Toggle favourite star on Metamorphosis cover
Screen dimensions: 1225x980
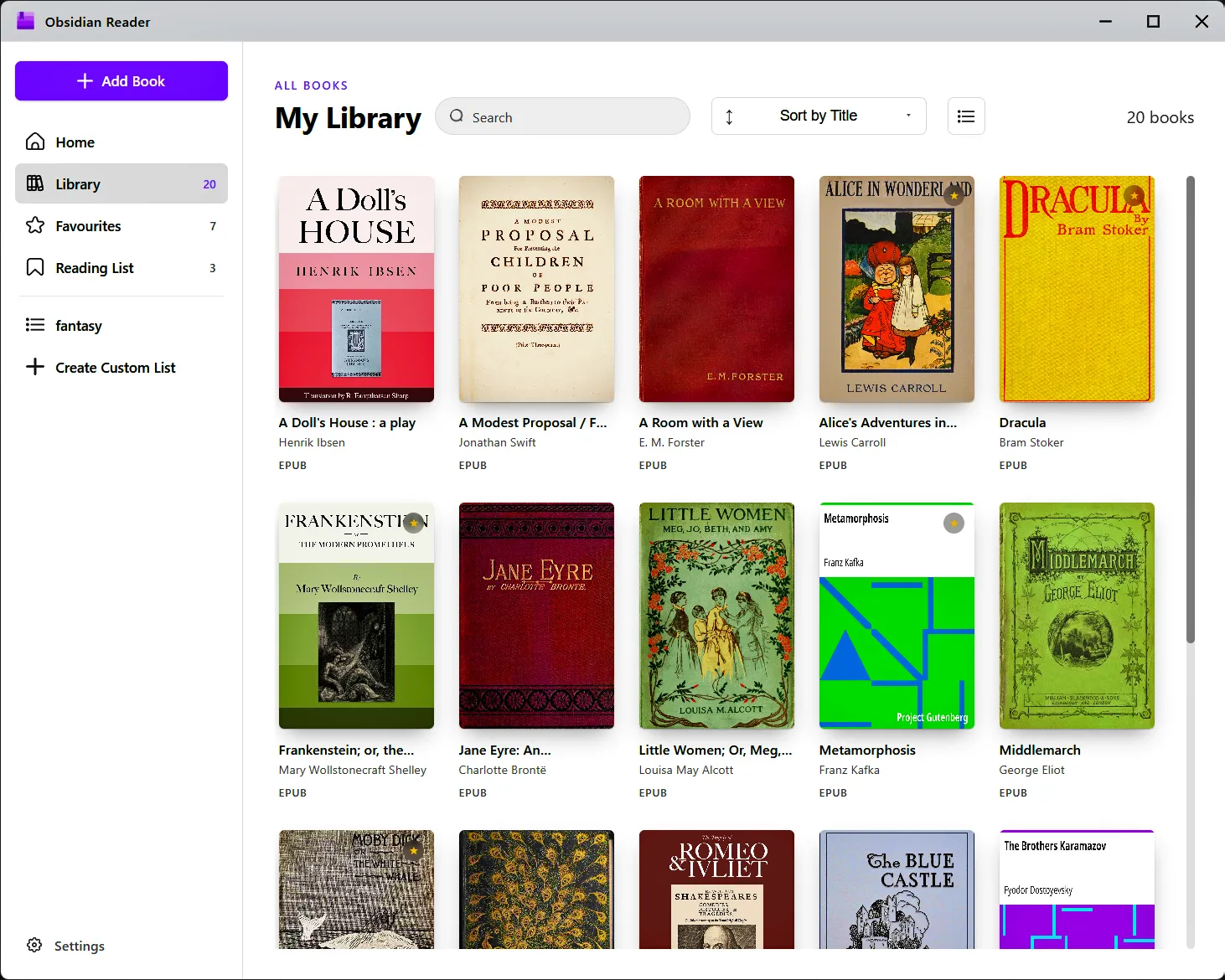click(954, 524)
